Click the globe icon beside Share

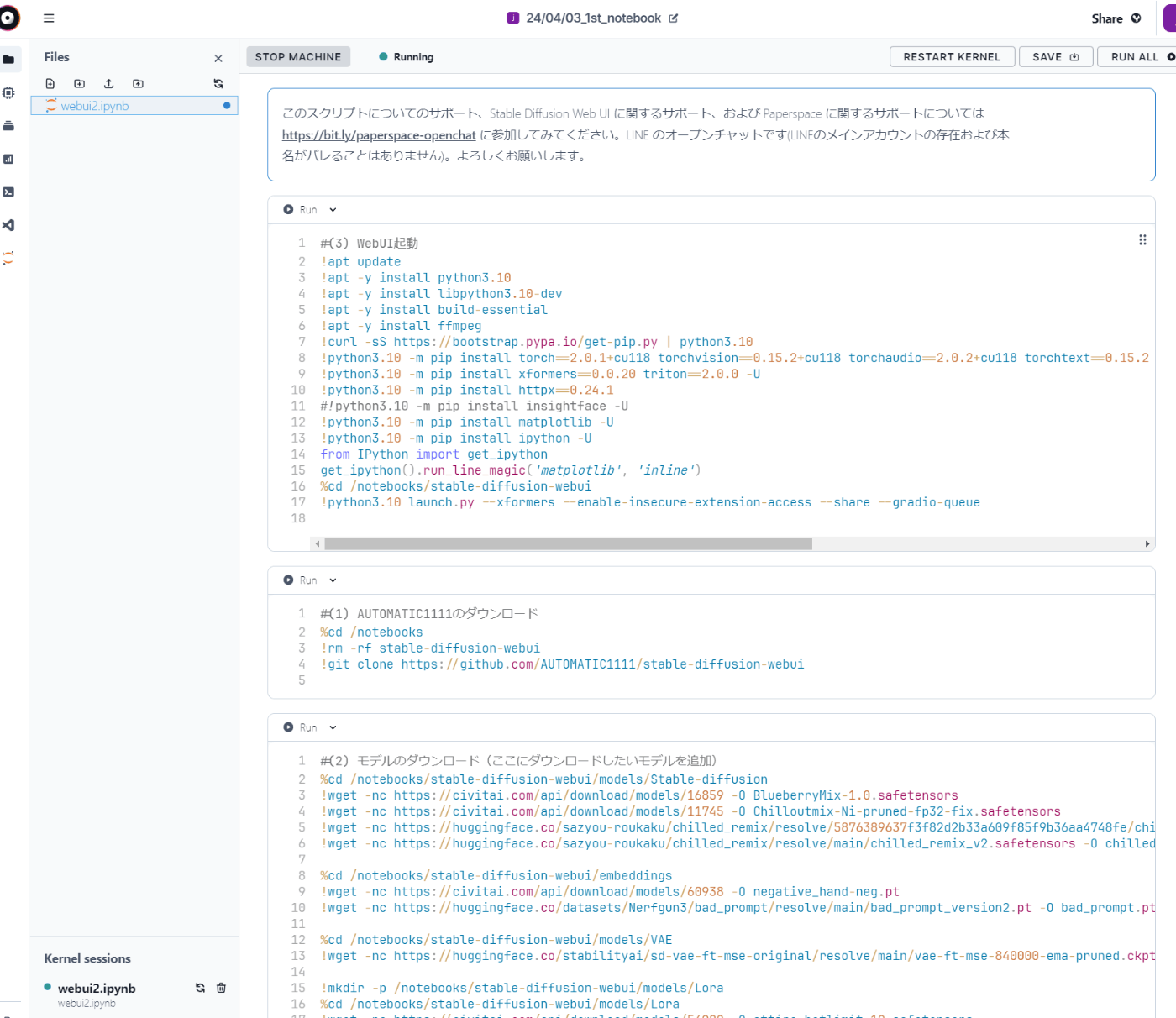1137,18
